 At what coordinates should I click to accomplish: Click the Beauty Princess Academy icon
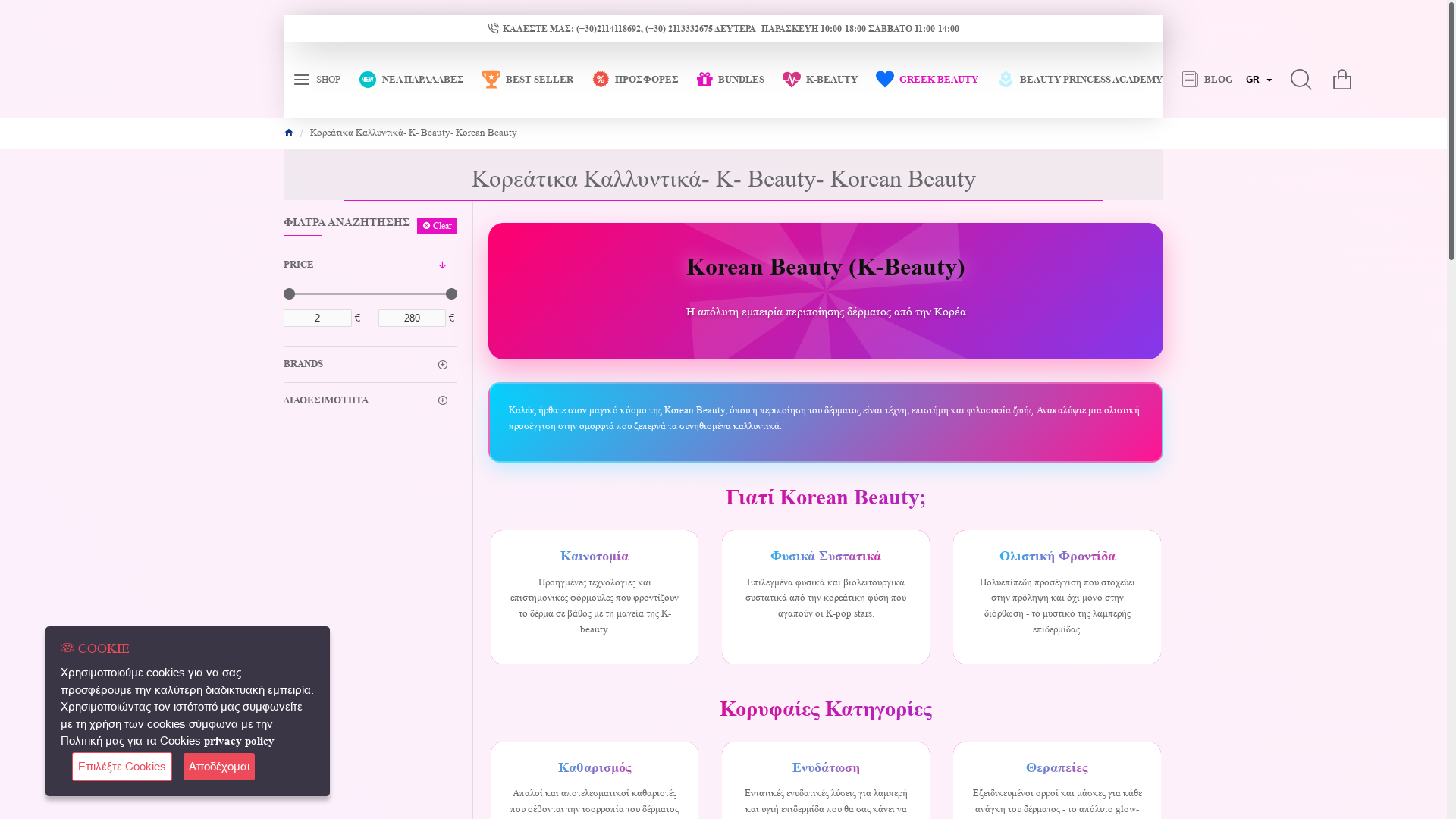pos(1006,80)
